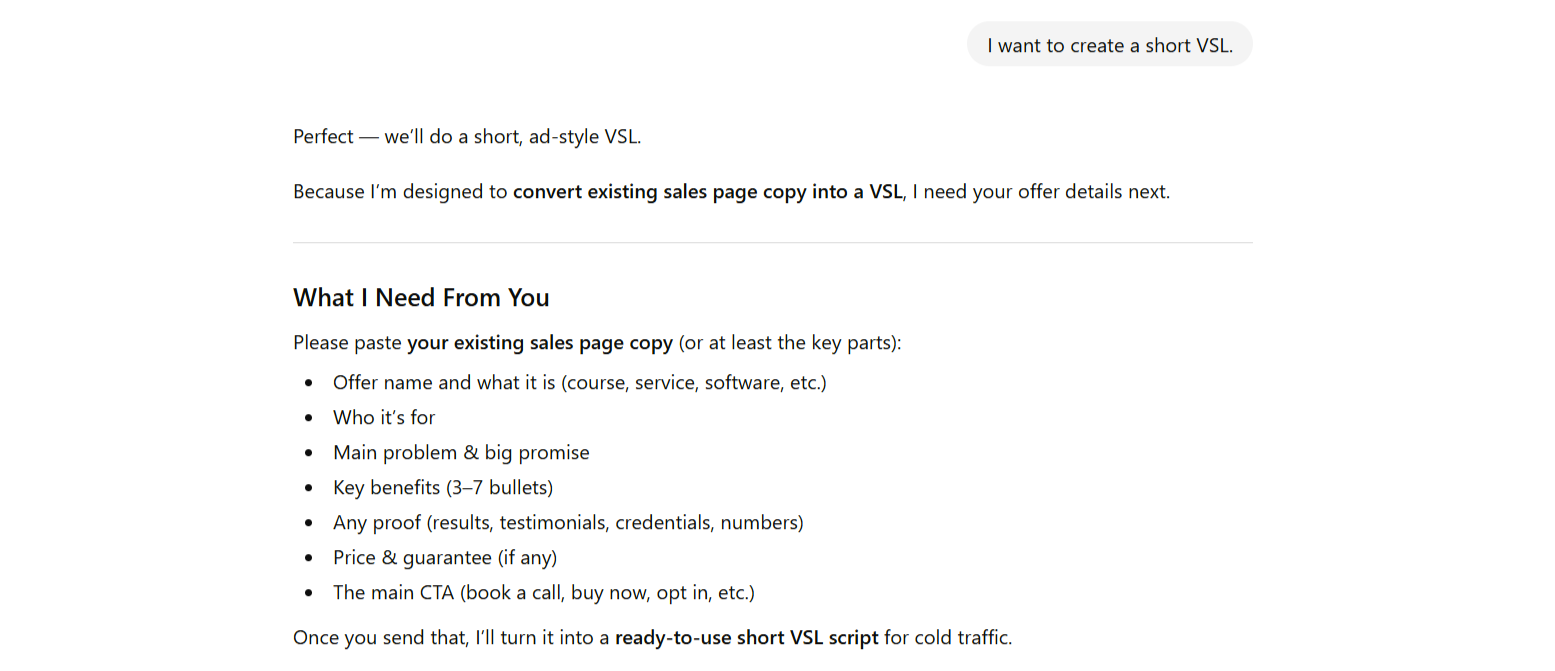Click the horizontal divider line below the intro
Image resolution: width=1555 pixels, height=671 pixels.
[x=772, y=242]
